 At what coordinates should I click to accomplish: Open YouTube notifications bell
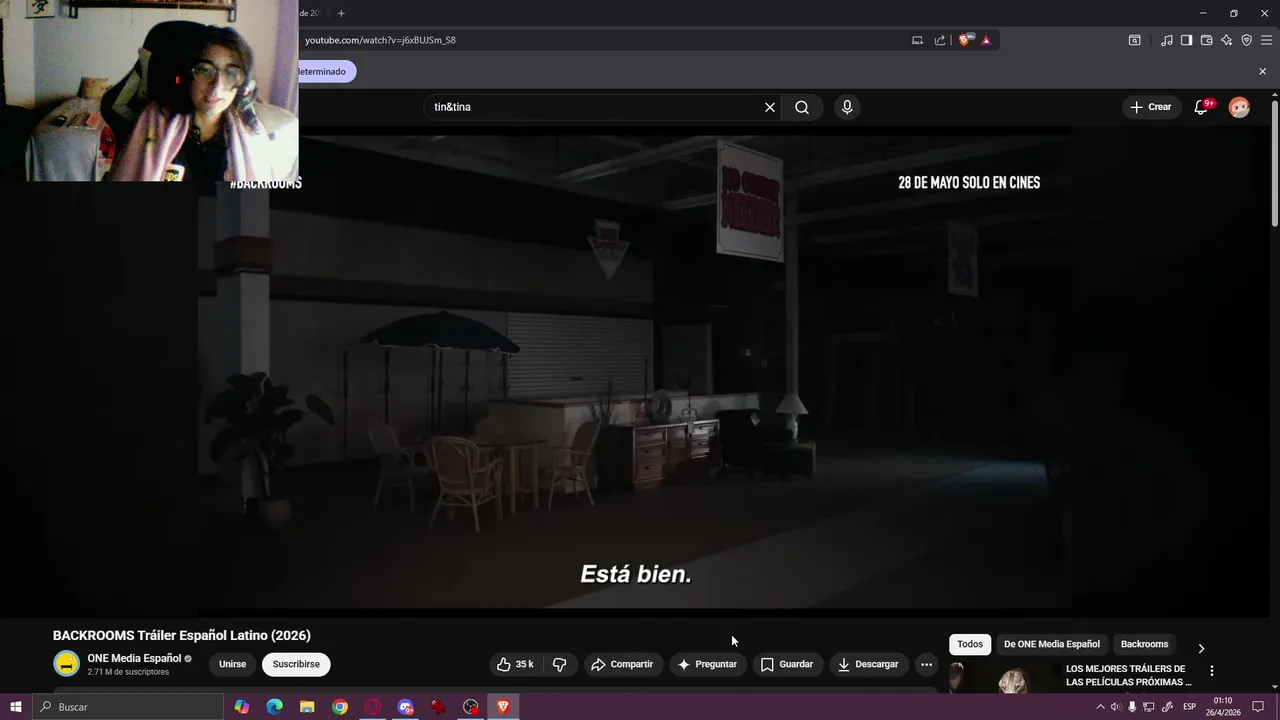(x=1201, y=107)
